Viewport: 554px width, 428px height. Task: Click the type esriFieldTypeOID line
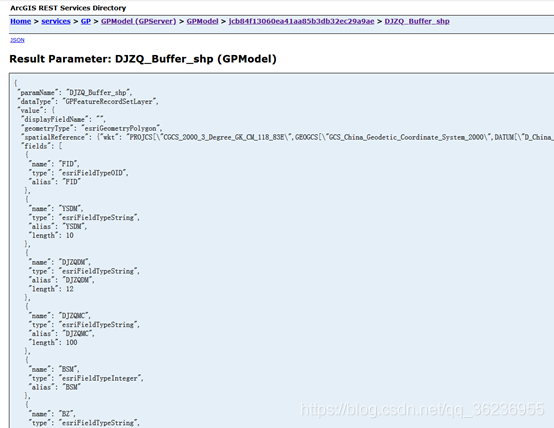79,173
